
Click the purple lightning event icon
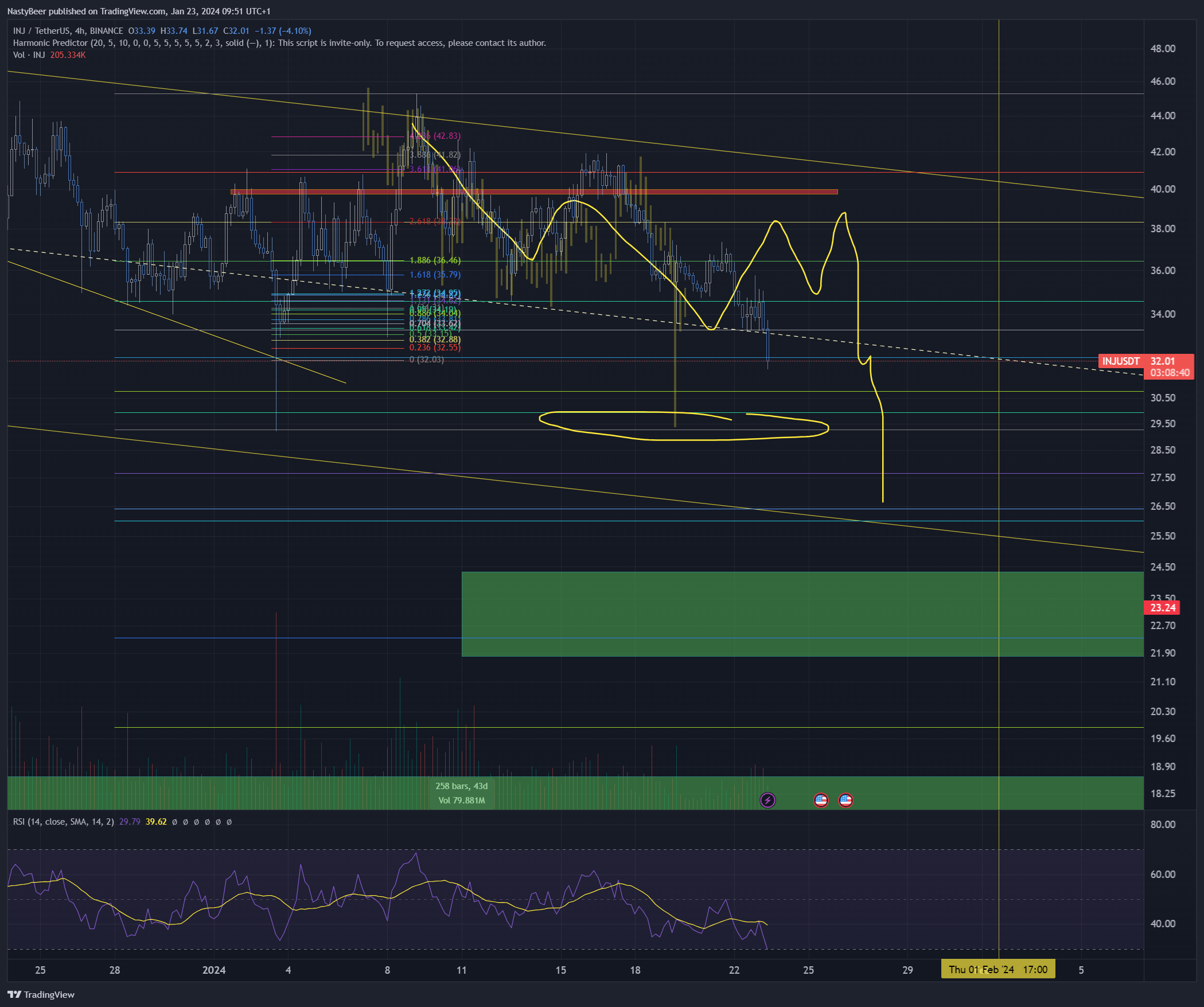pyautogui.click(x=767, y=800)
